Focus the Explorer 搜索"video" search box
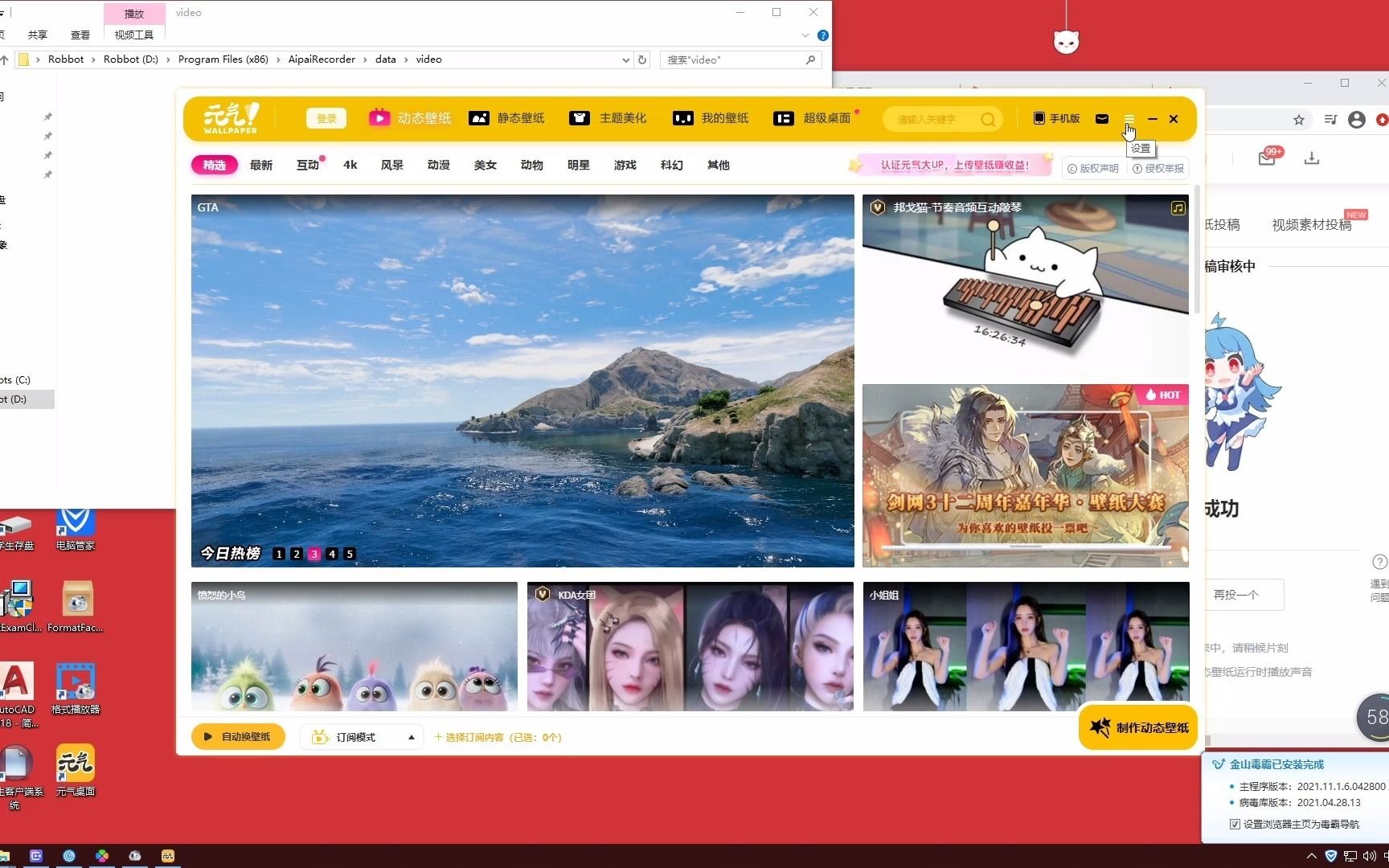1389x868 pixels. tap(740, 59)
